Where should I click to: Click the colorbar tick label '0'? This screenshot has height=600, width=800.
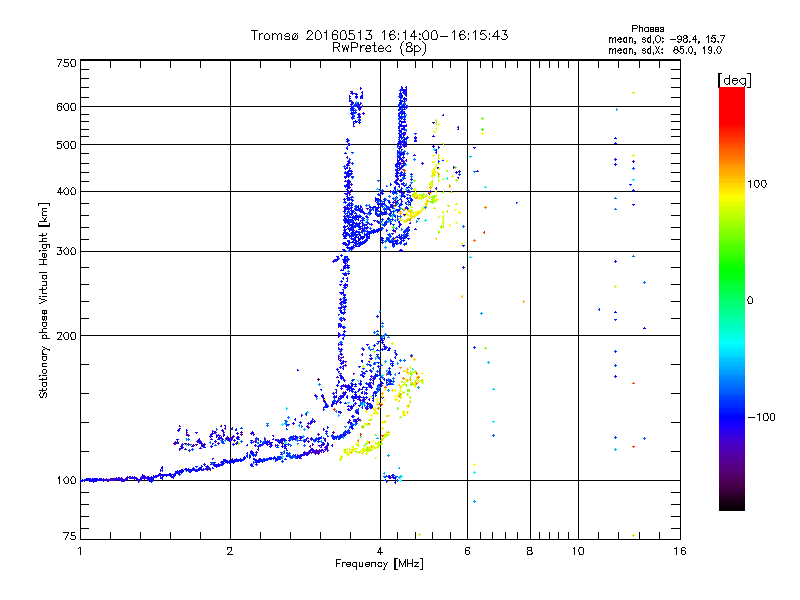750,301
